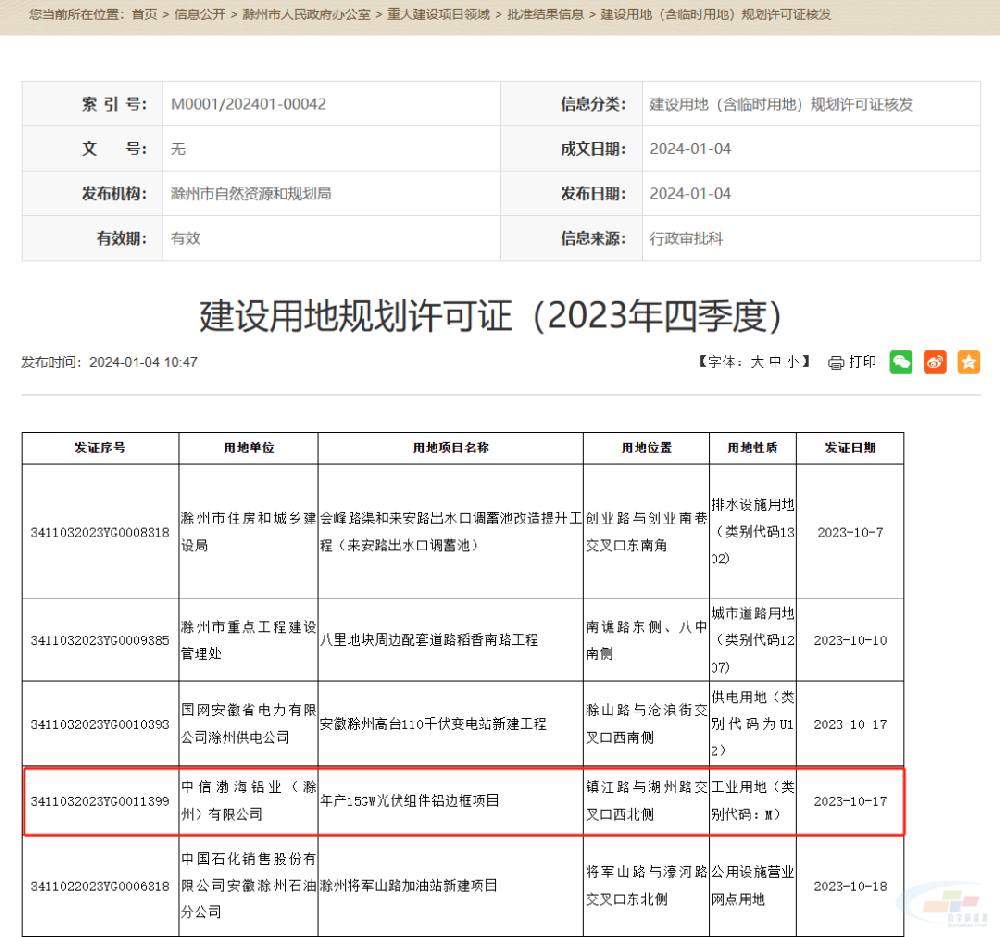Click index number M0001/202401-00042

tap(248, 104)
